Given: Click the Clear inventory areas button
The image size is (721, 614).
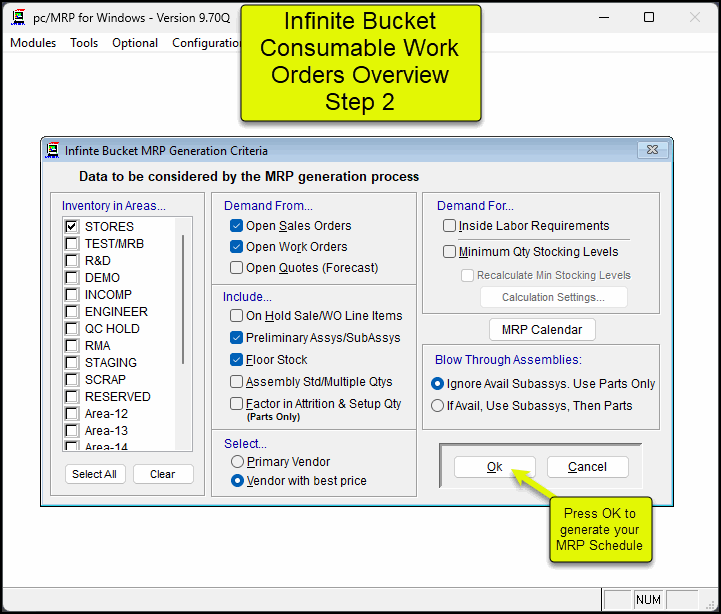Looking at the screenshot, I should point(163,474).
